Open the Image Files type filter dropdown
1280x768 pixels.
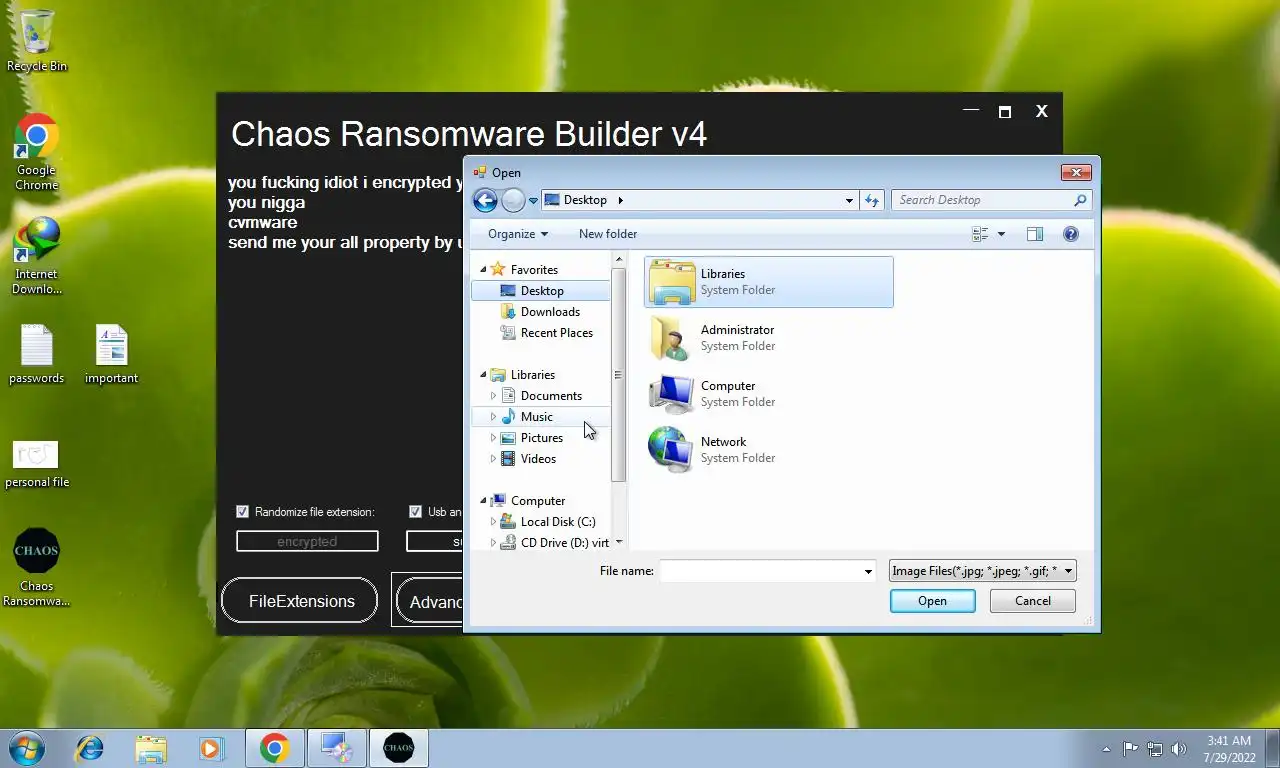tap(983, 571)
